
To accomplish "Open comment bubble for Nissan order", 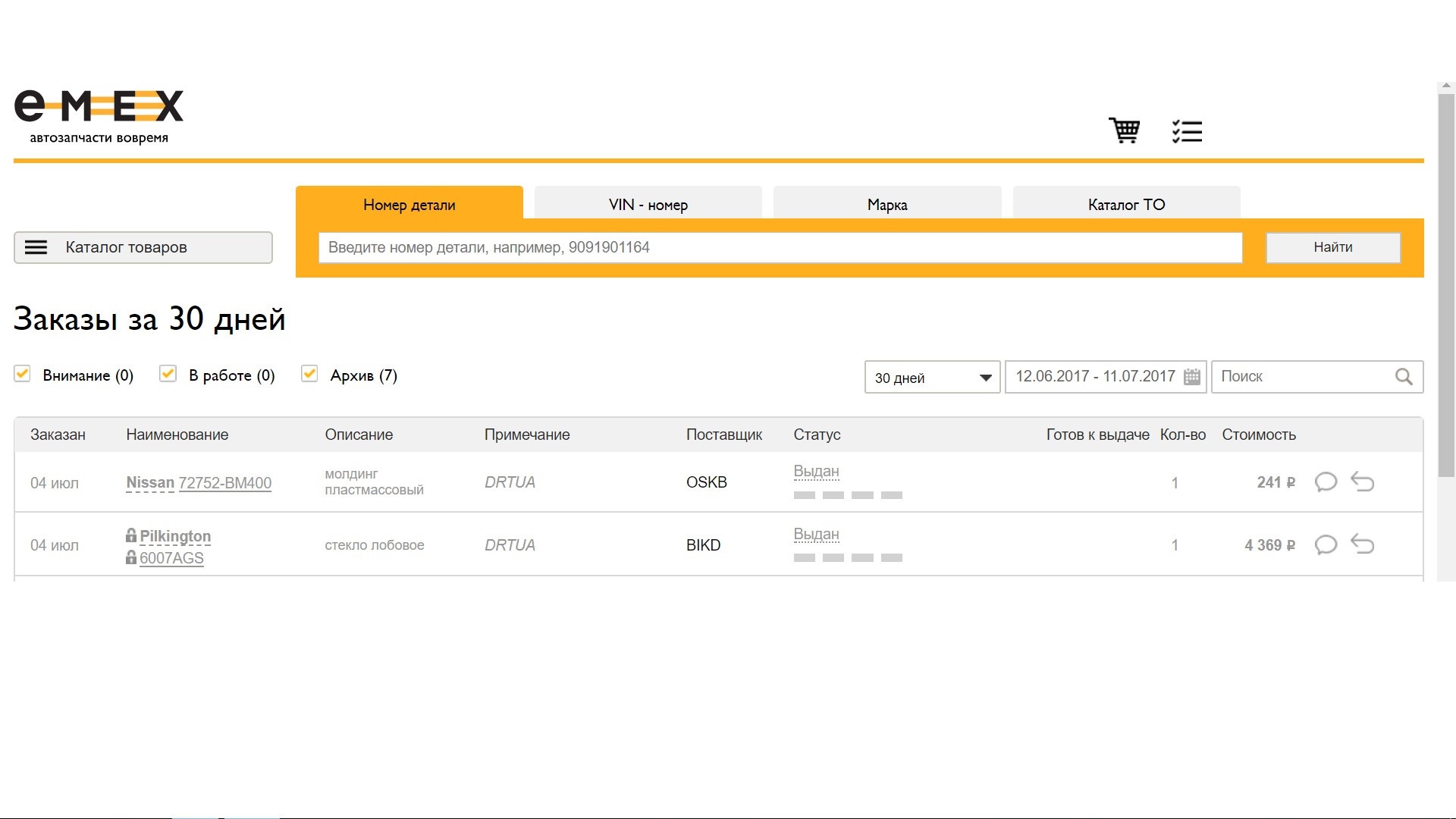I will 1326,482.
